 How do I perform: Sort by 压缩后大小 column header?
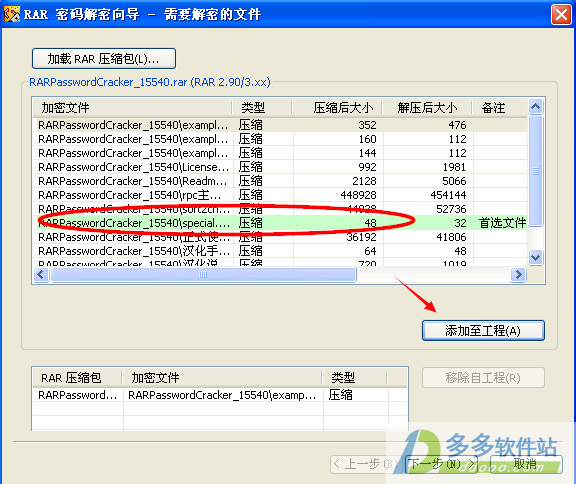tap(337, 108)
